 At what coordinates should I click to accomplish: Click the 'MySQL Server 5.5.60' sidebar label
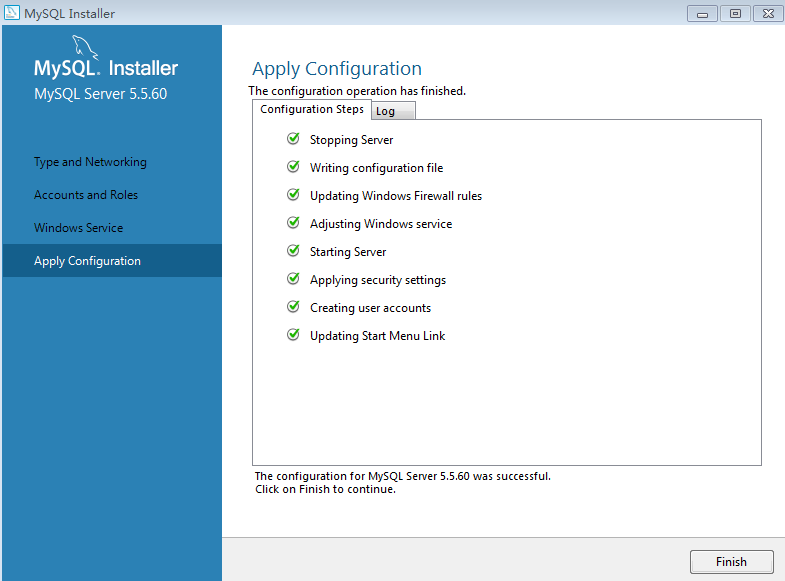click(101, 94)
